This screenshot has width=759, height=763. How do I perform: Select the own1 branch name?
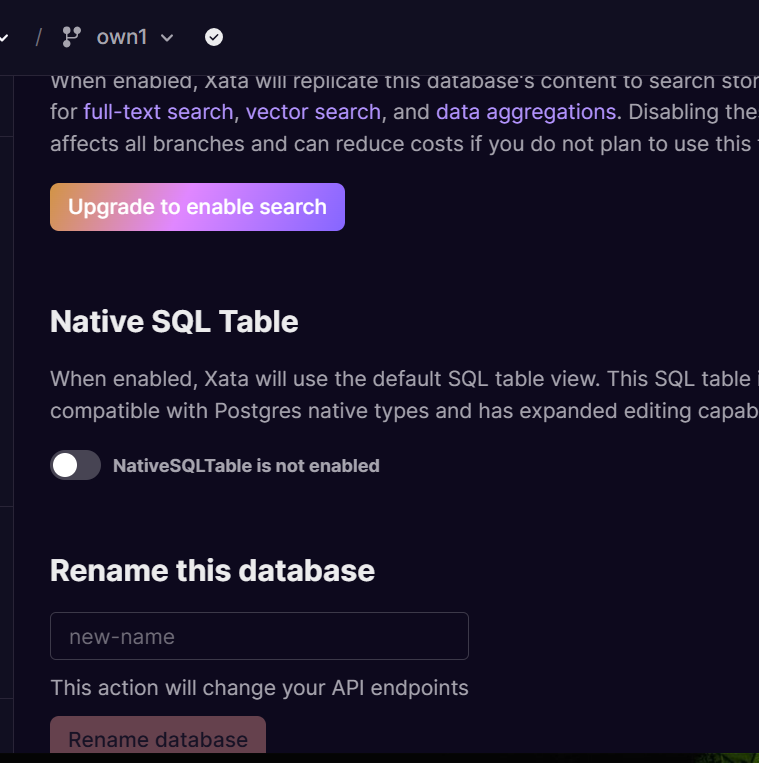point(122,37)
